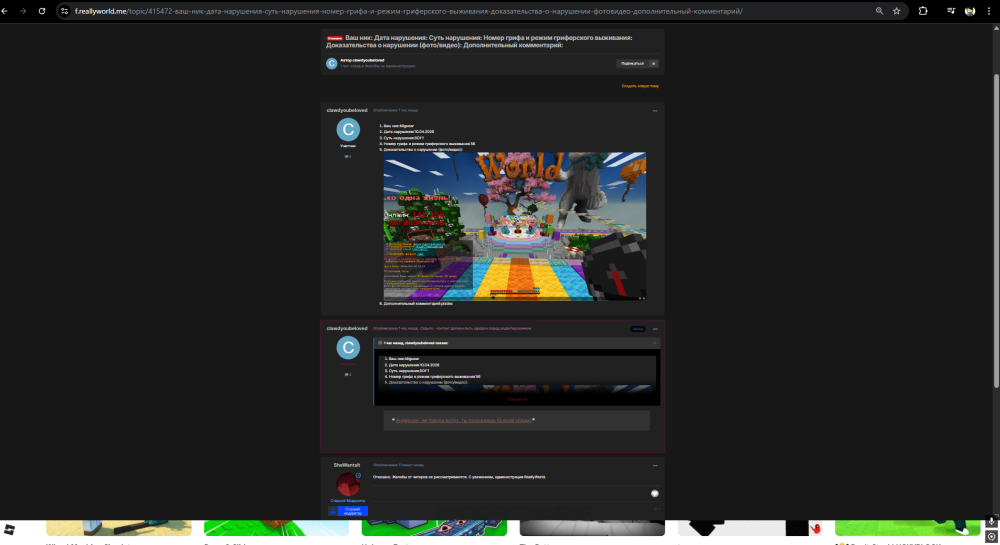Open author name clawdyoubeloved in topic header

[367, 61]
